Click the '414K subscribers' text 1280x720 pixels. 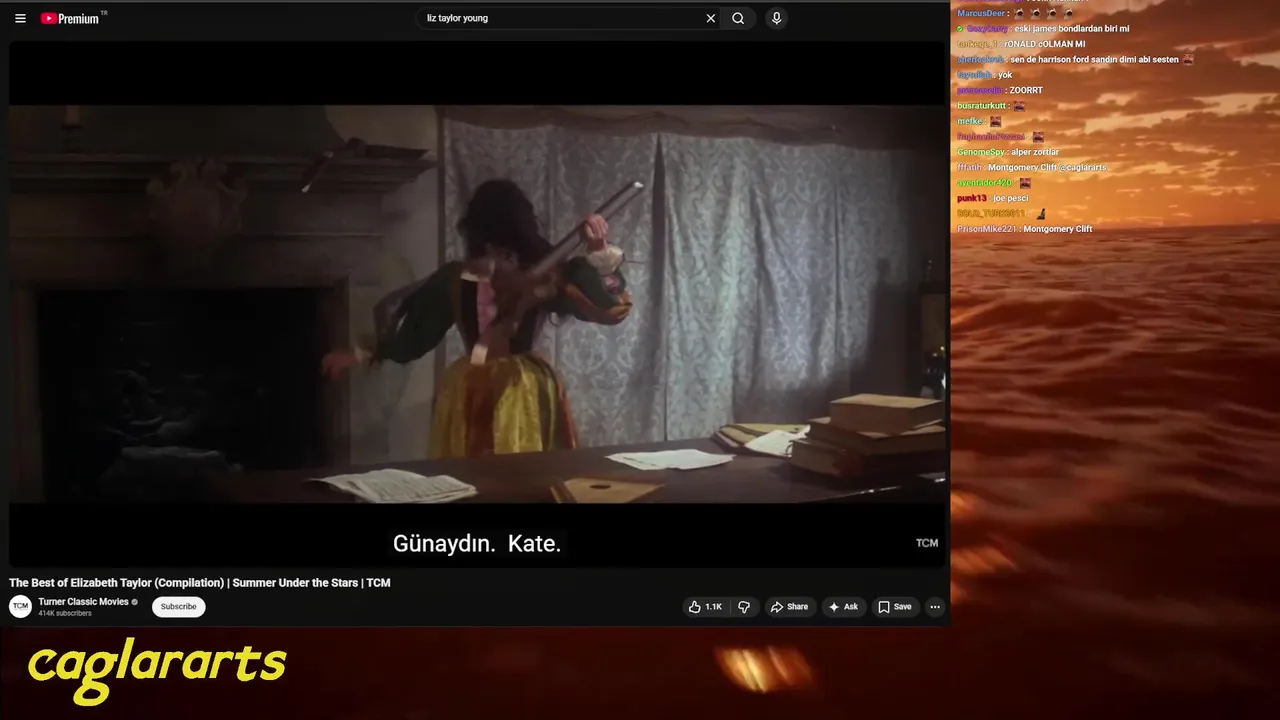point(65,613)
